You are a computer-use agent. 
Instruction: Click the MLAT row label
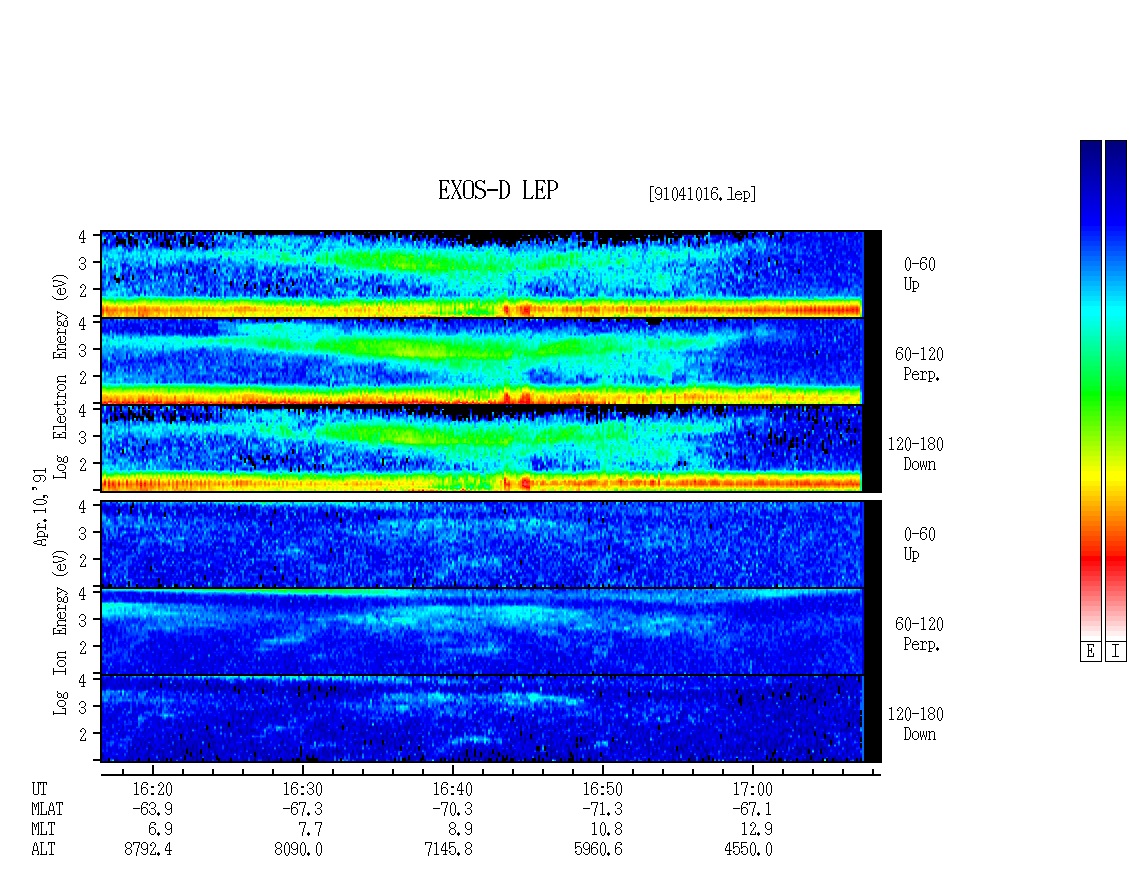[48, 809]
